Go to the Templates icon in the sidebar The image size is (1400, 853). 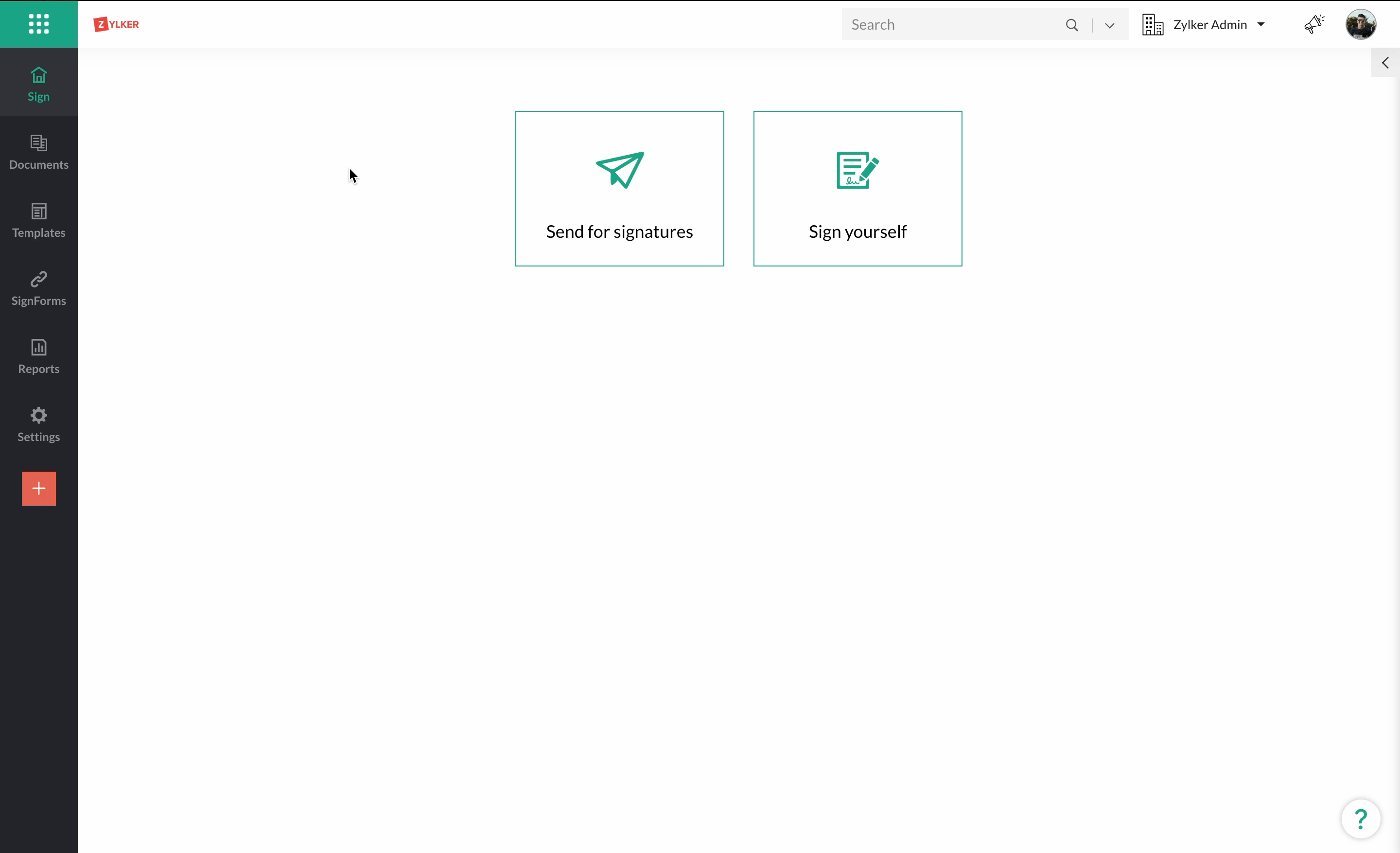click(x=38, y=211)
